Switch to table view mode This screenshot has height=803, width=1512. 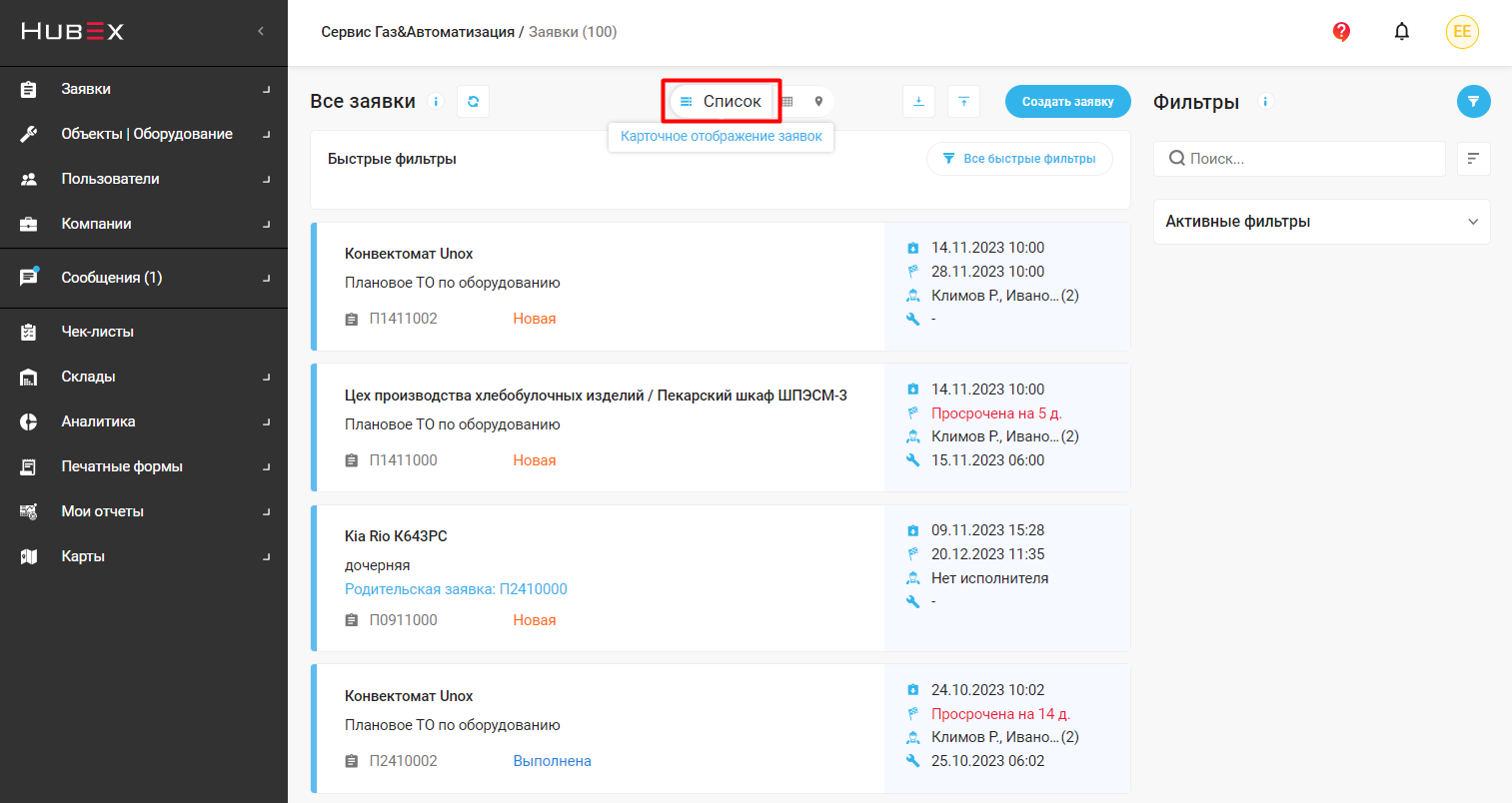[787, 101]
